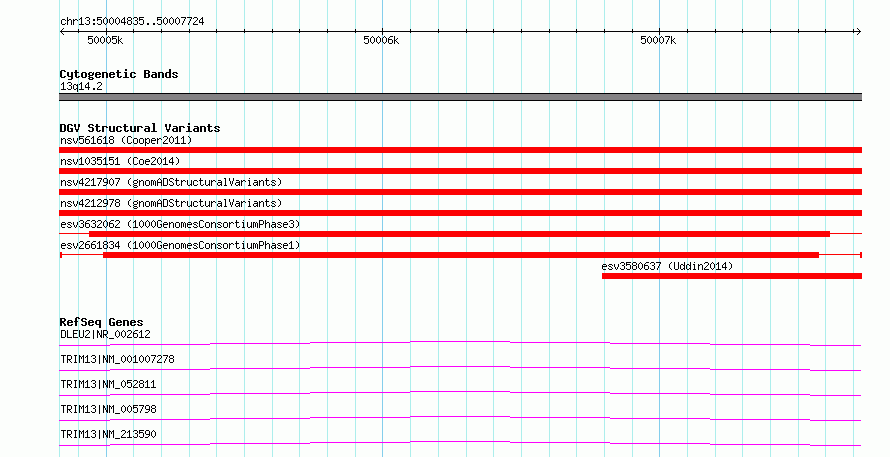
Task: Select the 13q14.2 band label
Action: click(81, 86)
